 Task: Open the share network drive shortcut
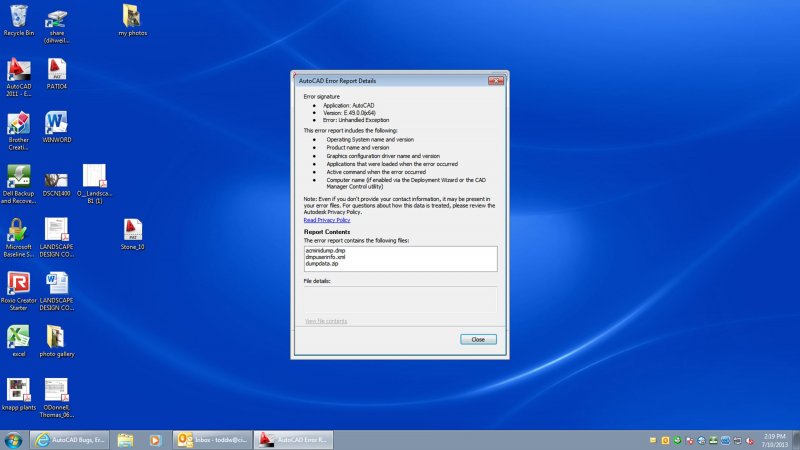pyautogui.click(x=57, y=26)
